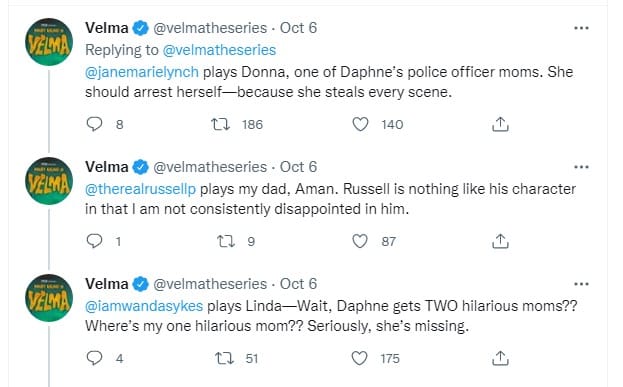
Task: Retweet the tweet about Donna police officer mom
Action: point(220,124)
